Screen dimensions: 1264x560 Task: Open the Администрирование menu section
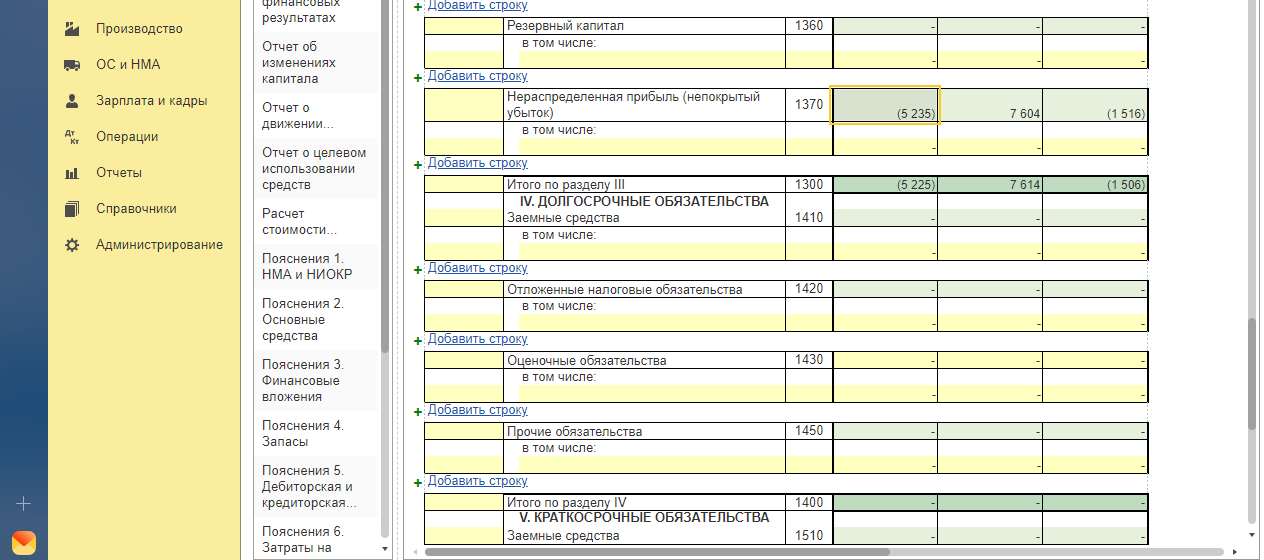click(x=159, y=245)
